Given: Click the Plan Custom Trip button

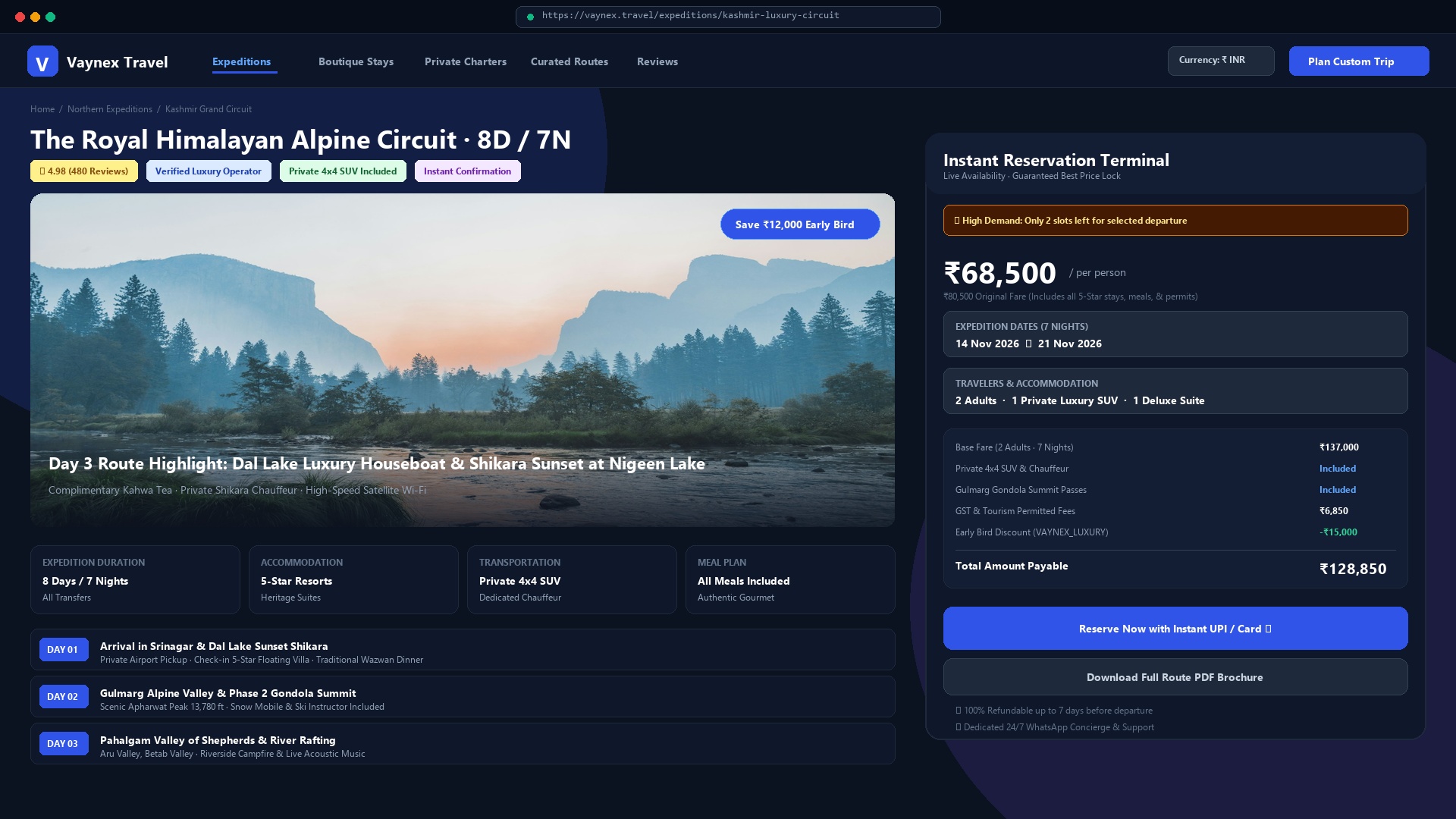Looking at the screenshot, I should pyautogui.click(x=1359, y=61).
